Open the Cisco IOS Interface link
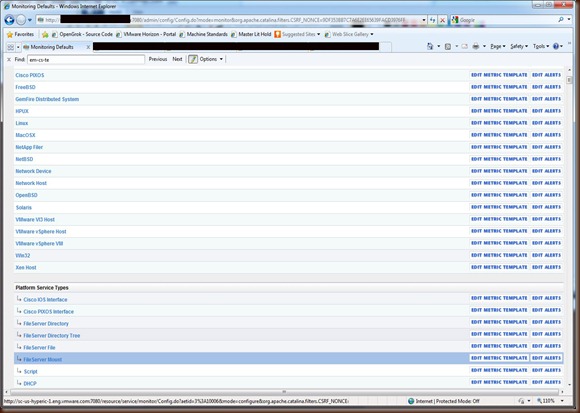Screen dimensions: 580x413 (45, 299)
